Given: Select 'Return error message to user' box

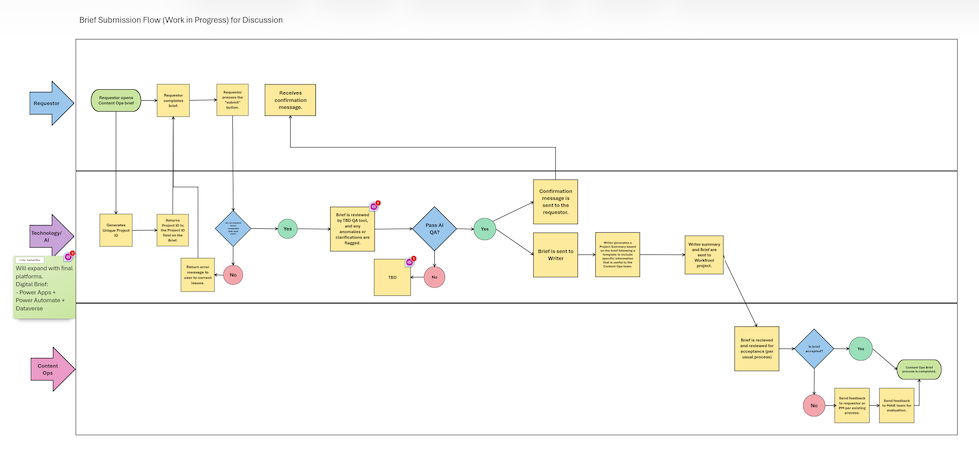Looking at the screenshot, I should (x=198, y=275).
